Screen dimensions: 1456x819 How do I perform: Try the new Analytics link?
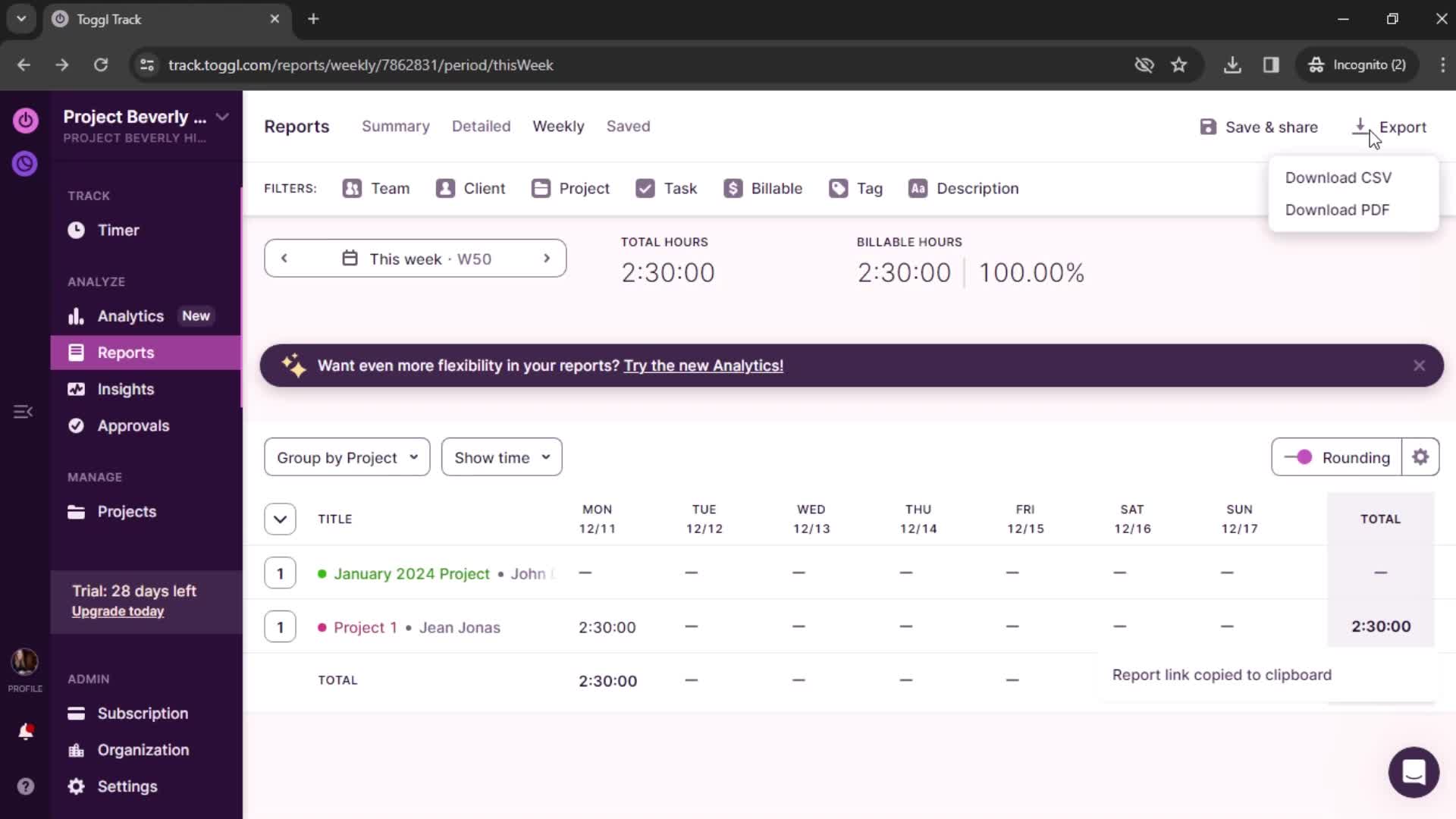click(704, 365)
